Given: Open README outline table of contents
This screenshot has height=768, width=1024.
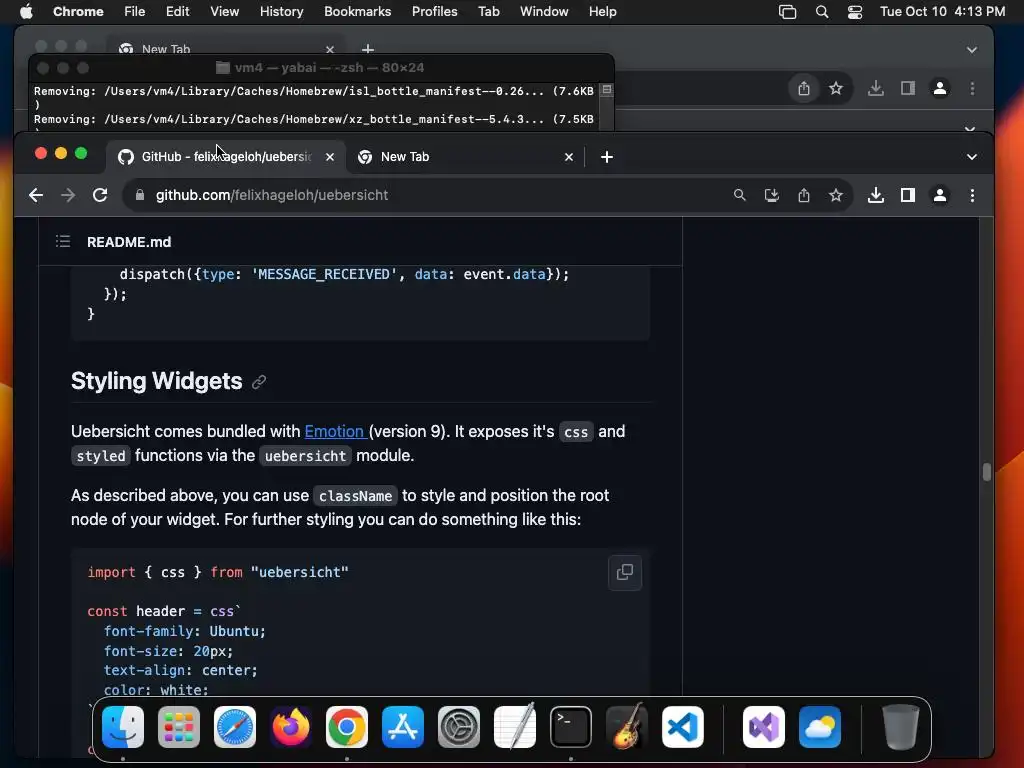Looking at the screenshot, I should point(63,242).
